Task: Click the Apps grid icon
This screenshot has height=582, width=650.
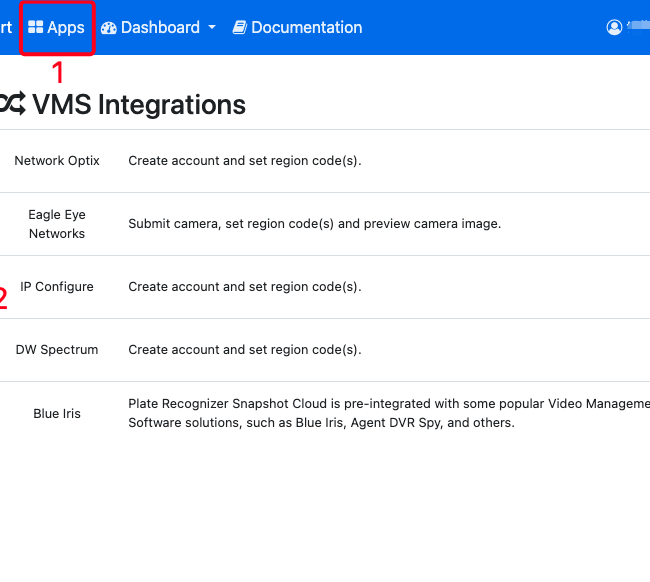Action: (35, 27)
